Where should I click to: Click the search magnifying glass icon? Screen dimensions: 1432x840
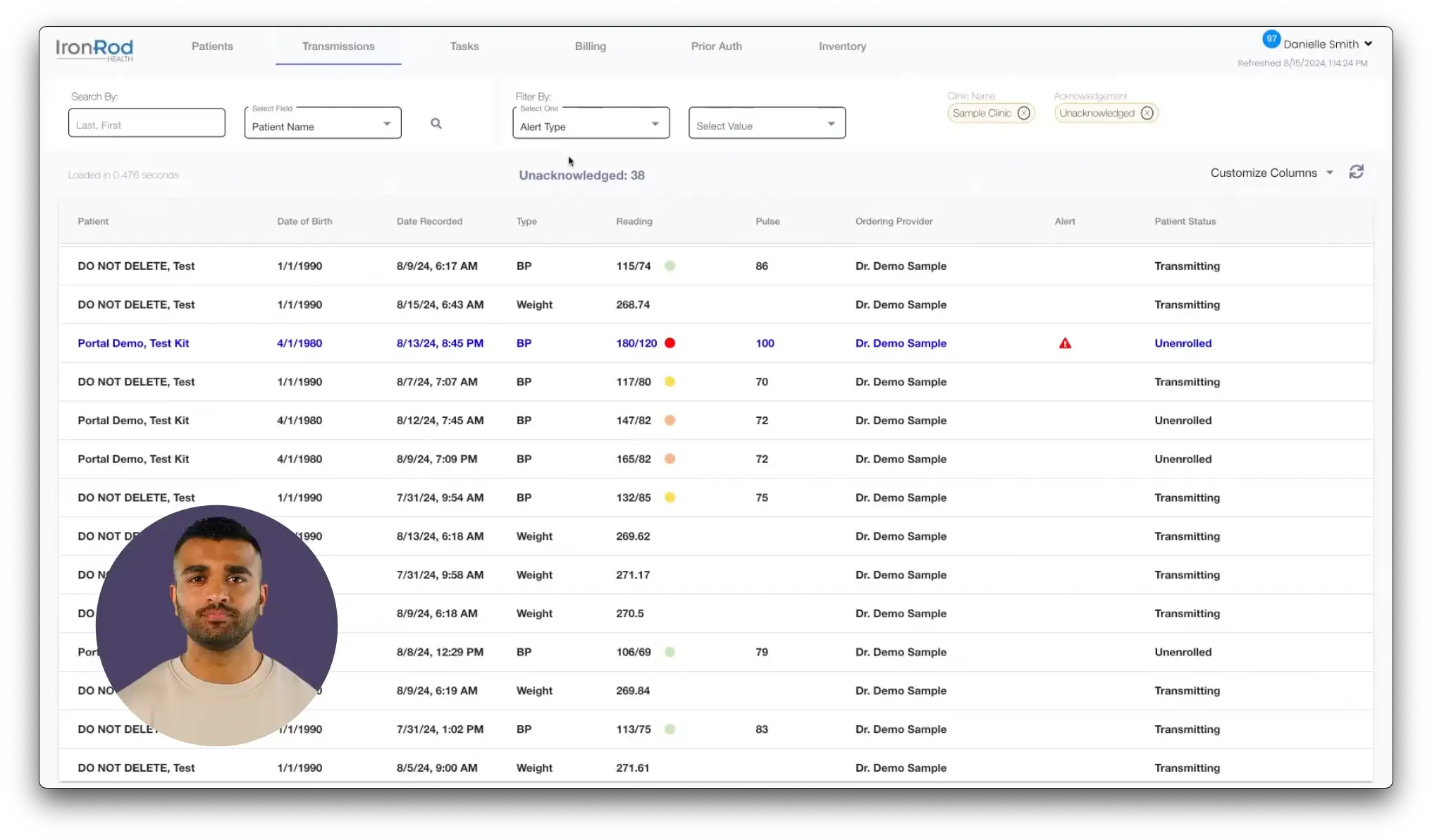[436, 123]
